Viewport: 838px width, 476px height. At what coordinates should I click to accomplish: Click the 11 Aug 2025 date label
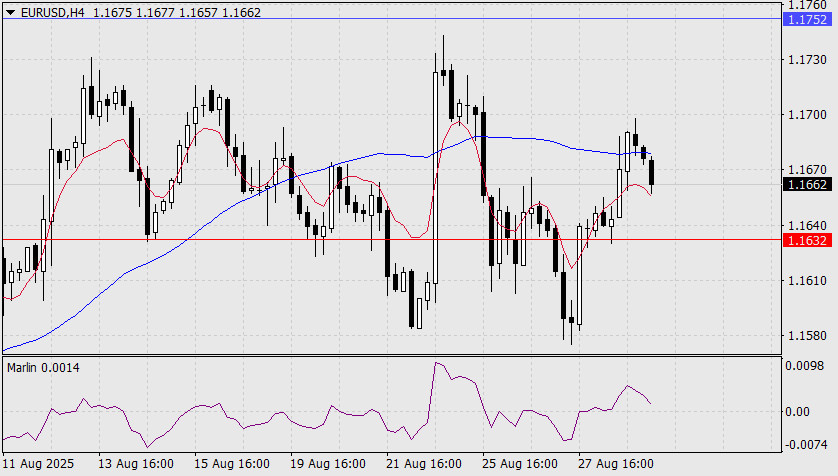[38, 463]
